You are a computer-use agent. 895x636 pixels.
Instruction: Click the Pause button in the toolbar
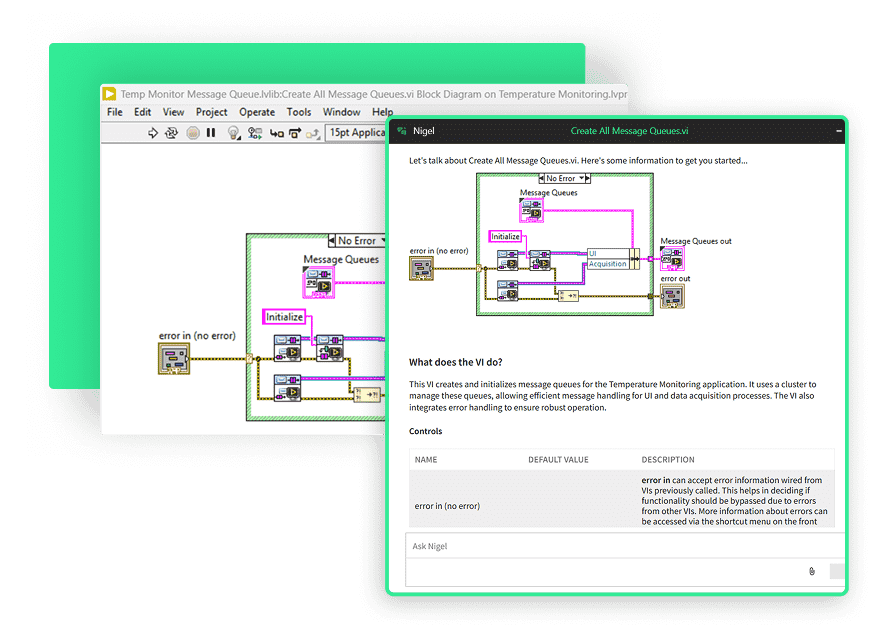[211, 132]
